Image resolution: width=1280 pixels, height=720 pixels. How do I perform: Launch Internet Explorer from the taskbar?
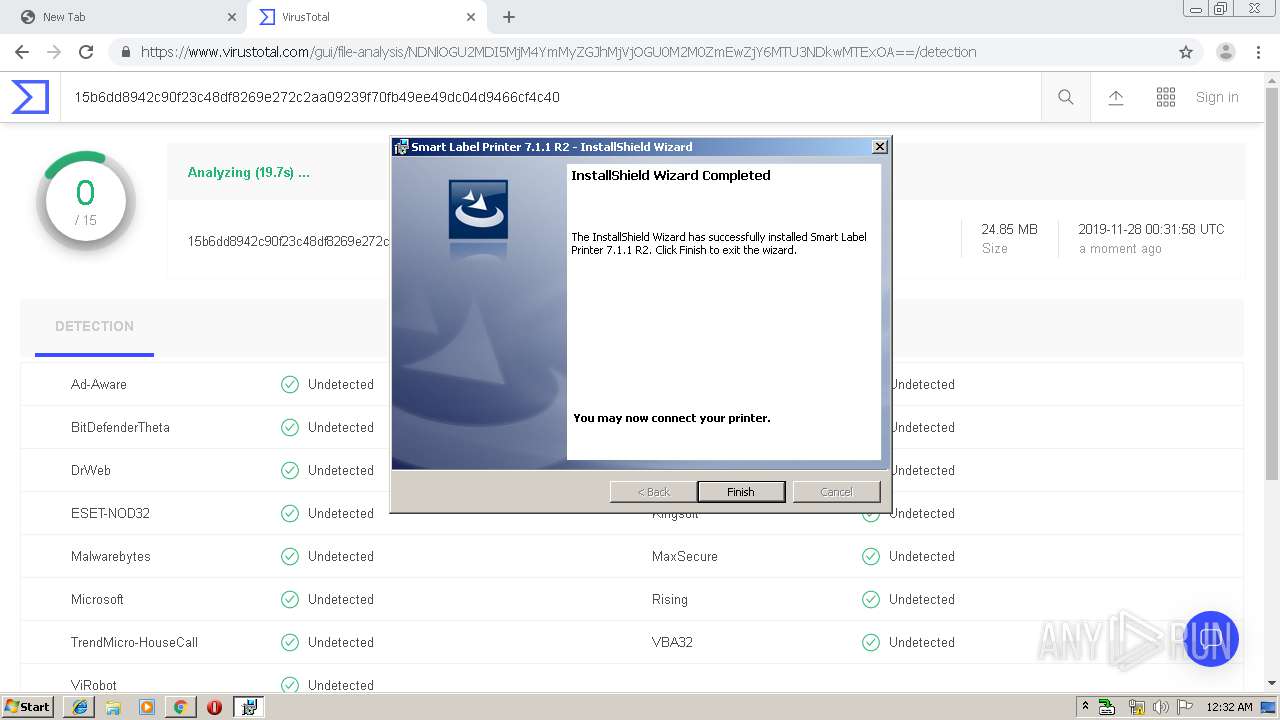[x=79, y=707]
